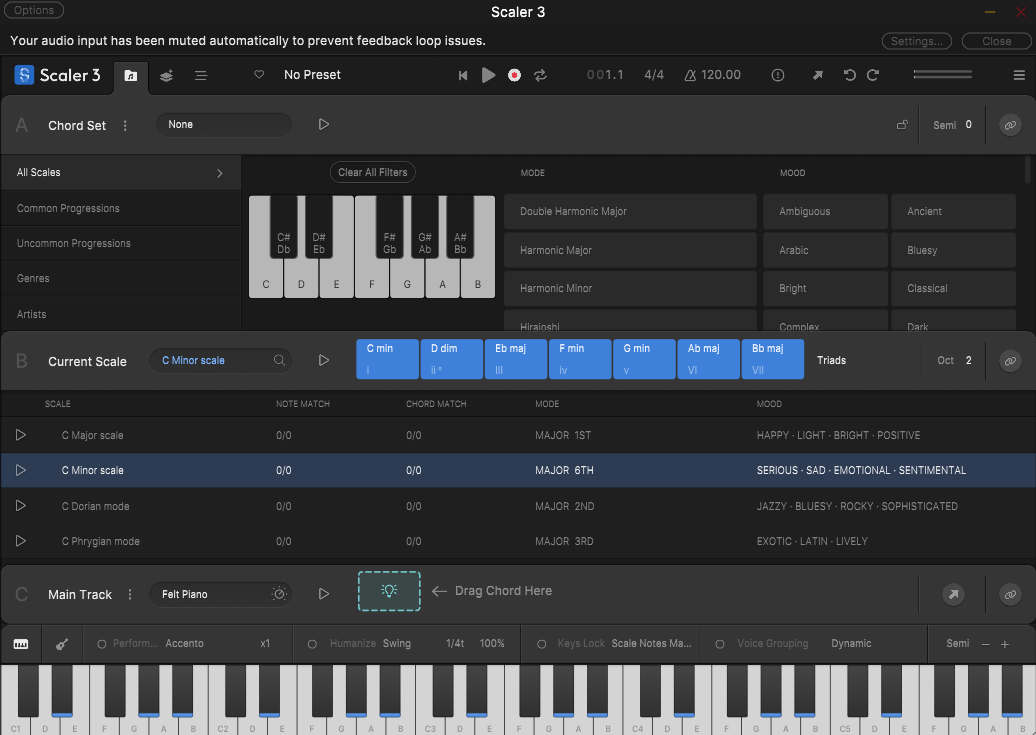Turn on Keys Lock toggle

[541, 644]
